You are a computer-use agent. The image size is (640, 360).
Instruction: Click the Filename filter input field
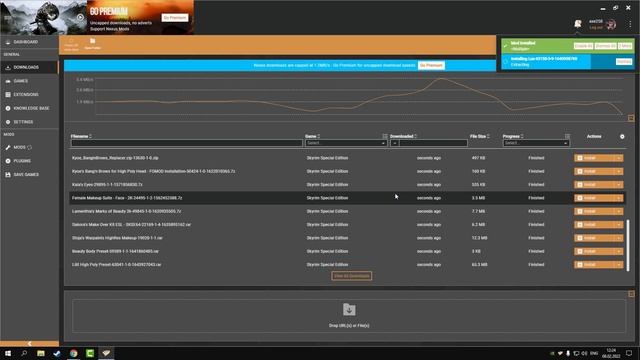187,143
